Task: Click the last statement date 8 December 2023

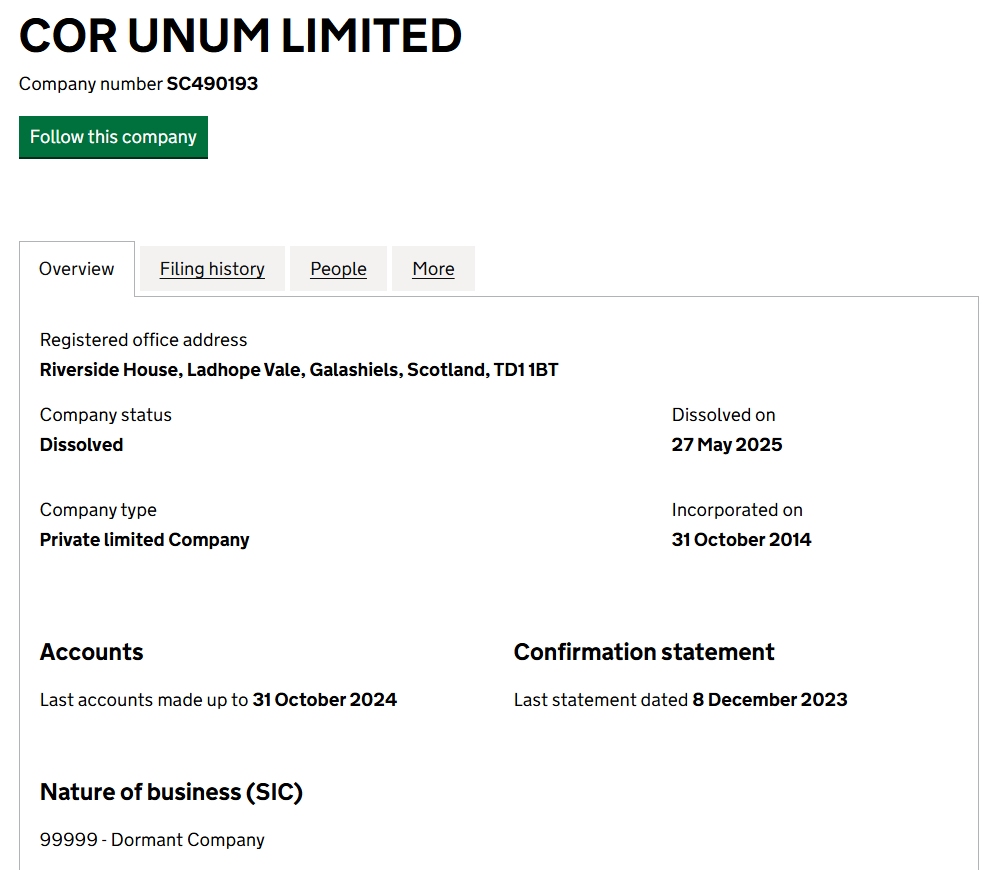Action: pyautogui.click(x=770, y=699)
